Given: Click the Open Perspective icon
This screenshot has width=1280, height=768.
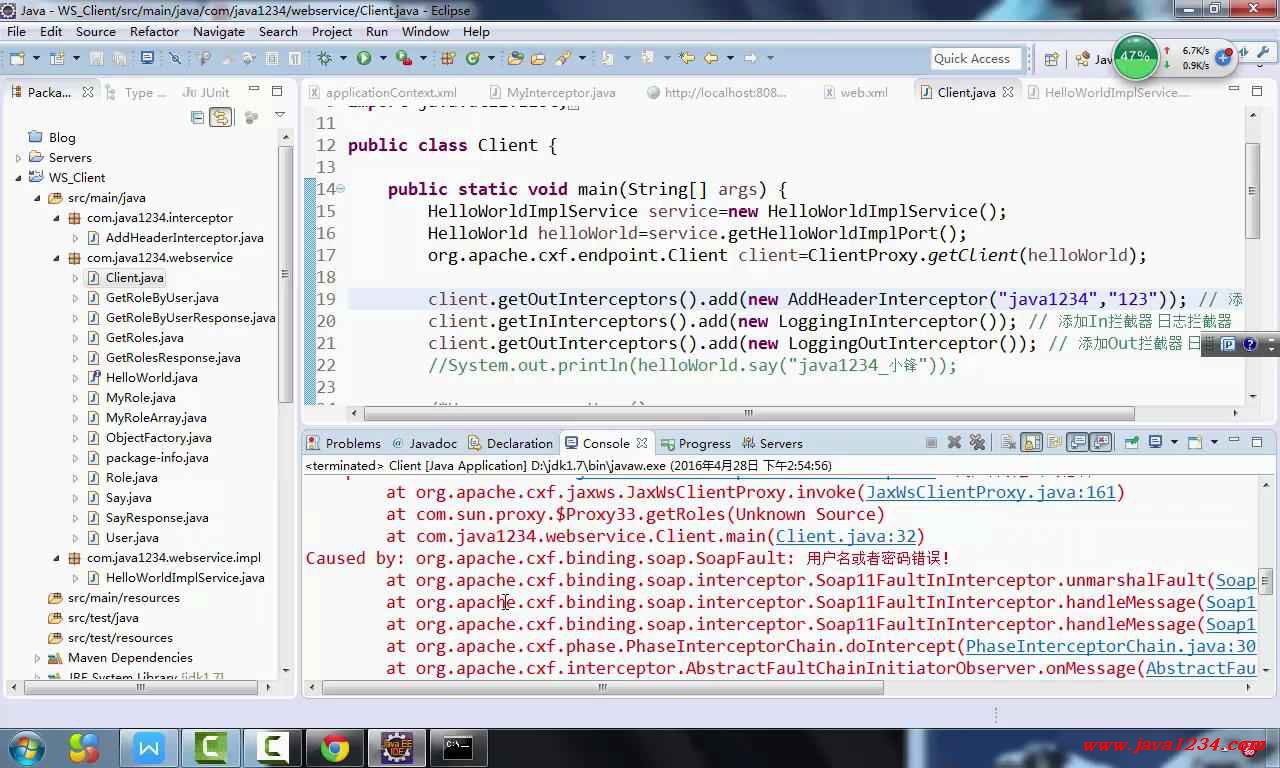Looking at the screenshot, I should tap(1051, 59).
